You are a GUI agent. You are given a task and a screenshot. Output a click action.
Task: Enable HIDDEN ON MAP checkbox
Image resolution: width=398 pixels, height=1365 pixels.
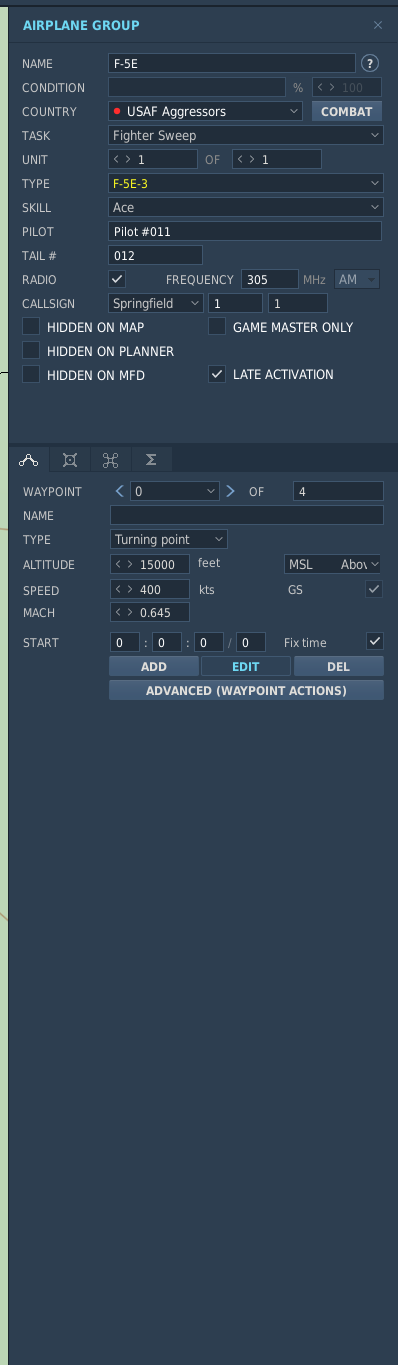[x=31, y=326]
